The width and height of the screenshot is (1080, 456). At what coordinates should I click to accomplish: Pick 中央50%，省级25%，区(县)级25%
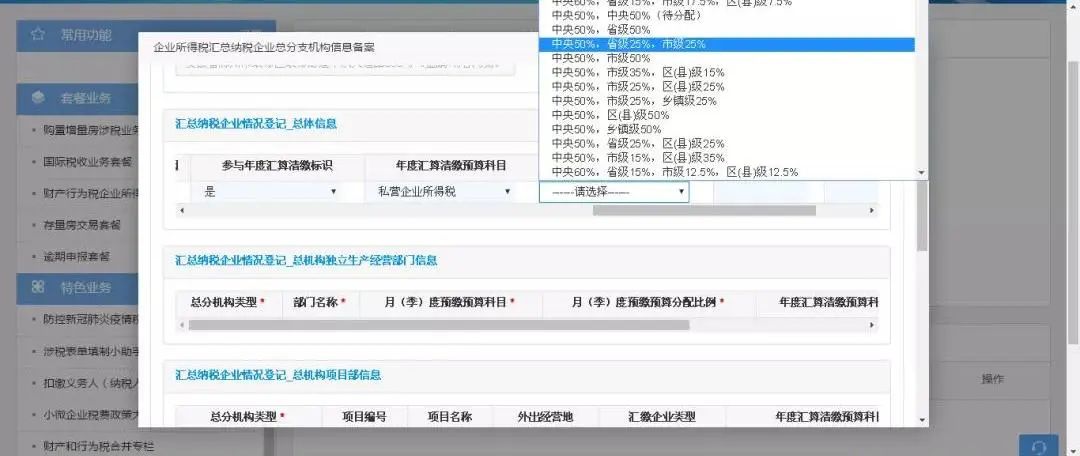coord(727,143)
